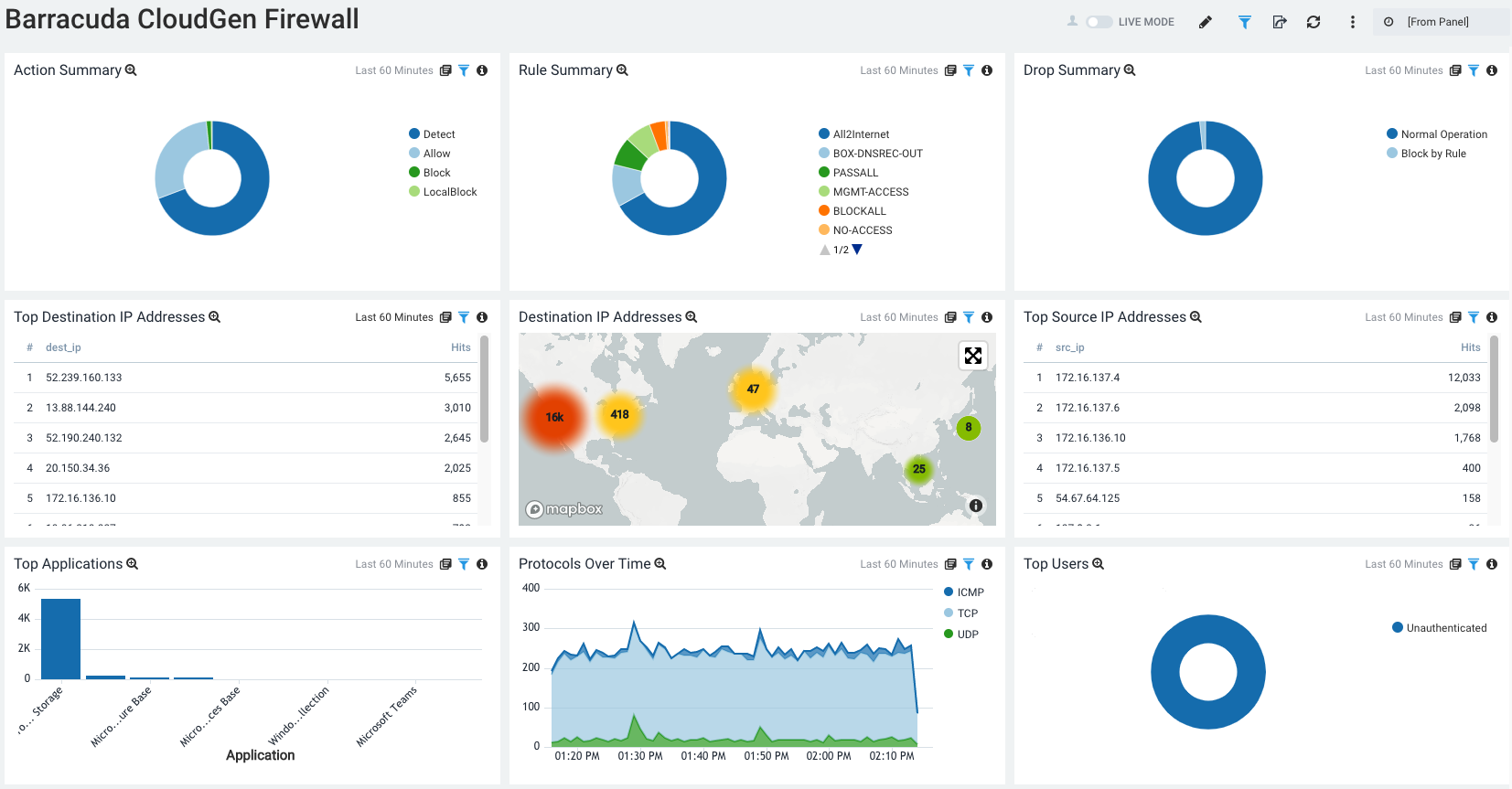This screenshot has height=789, width=1512.
Task: Toggle Block series in Action Summary legend
Action: coord(430,173)
